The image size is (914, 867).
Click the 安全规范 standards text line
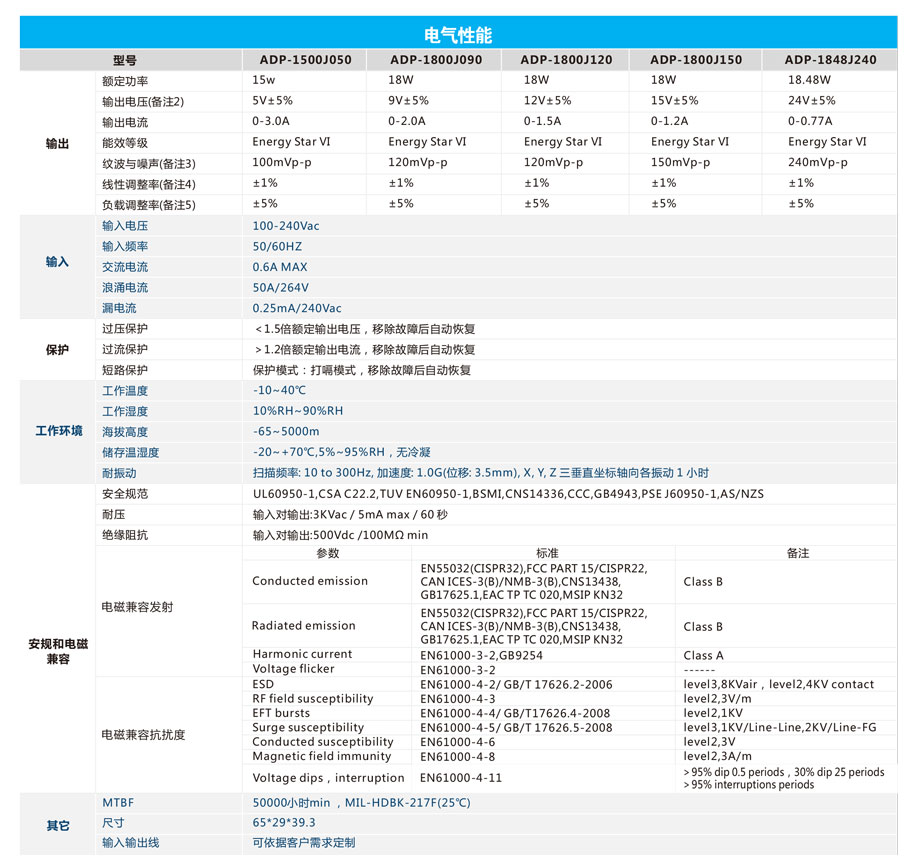point(508,494)
